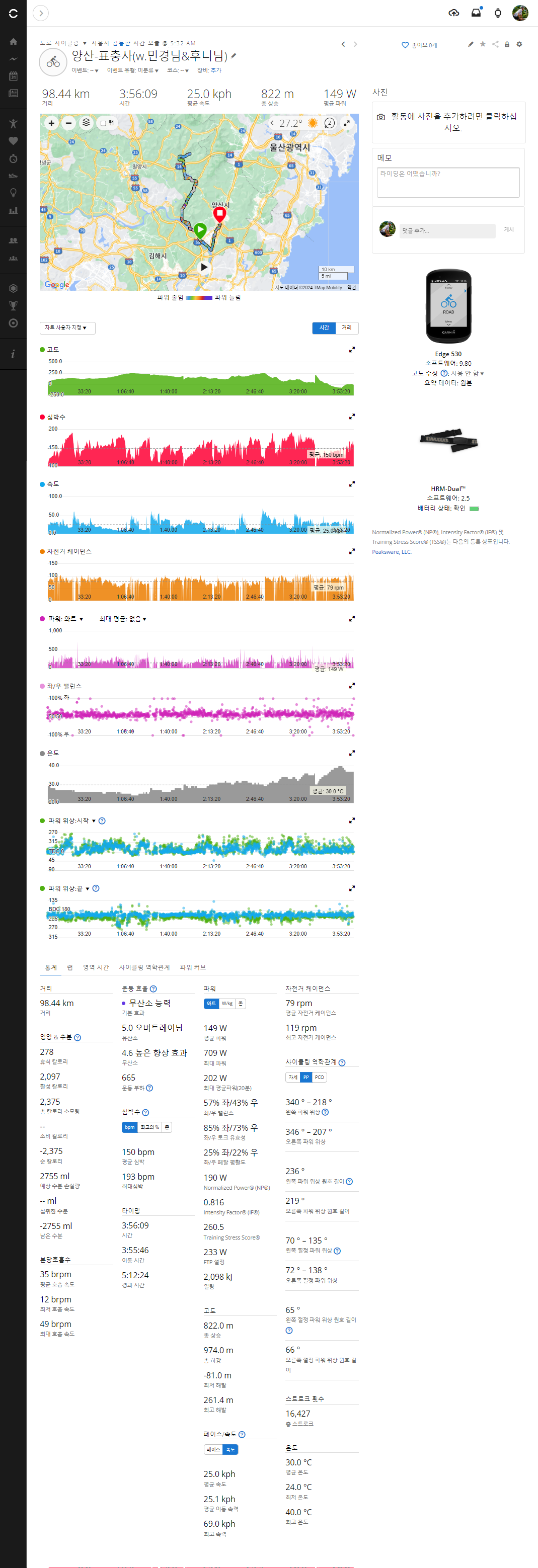Image resolution: width=538 pixels, height=1568 pixels.
Task: Click the 장비 추가 link
Action: (x=216, y=70)
